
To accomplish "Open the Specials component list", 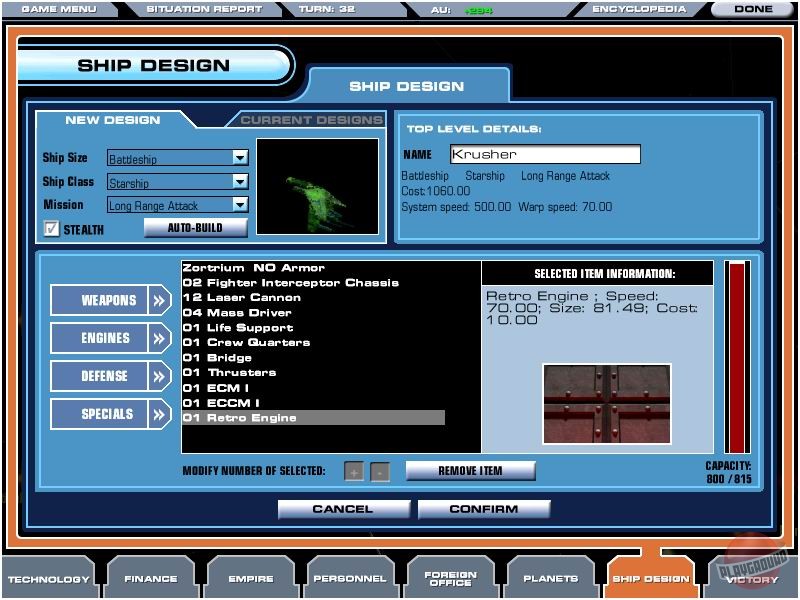I will coord(108,413).
